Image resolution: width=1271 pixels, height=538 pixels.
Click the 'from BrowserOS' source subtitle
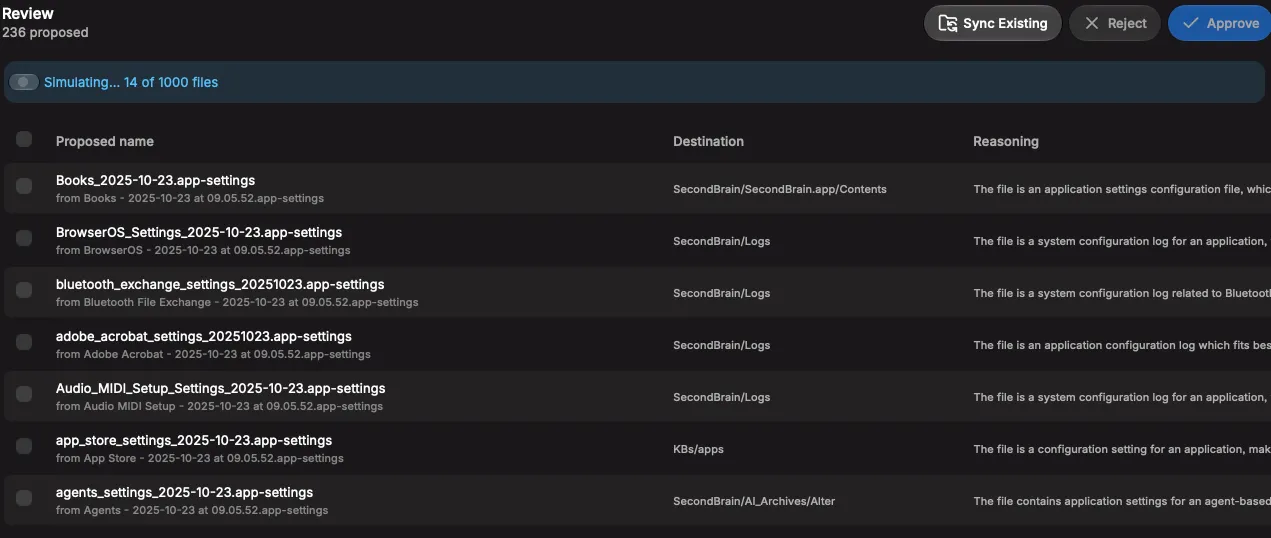203,250
